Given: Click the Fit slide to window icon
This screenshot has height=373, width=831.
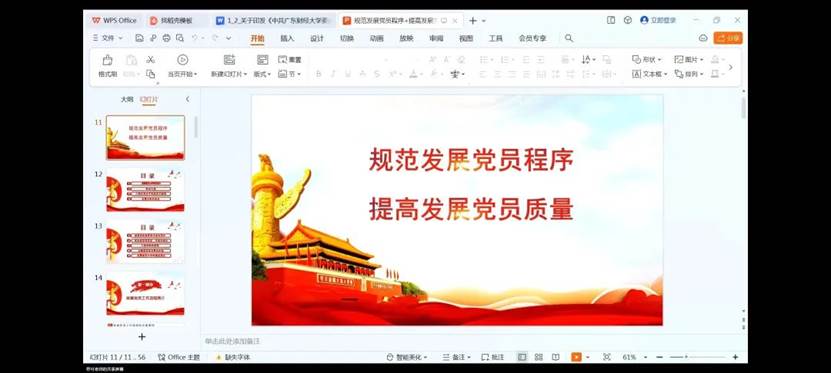Looking at the screenshot, I should [x=607, y=357].
